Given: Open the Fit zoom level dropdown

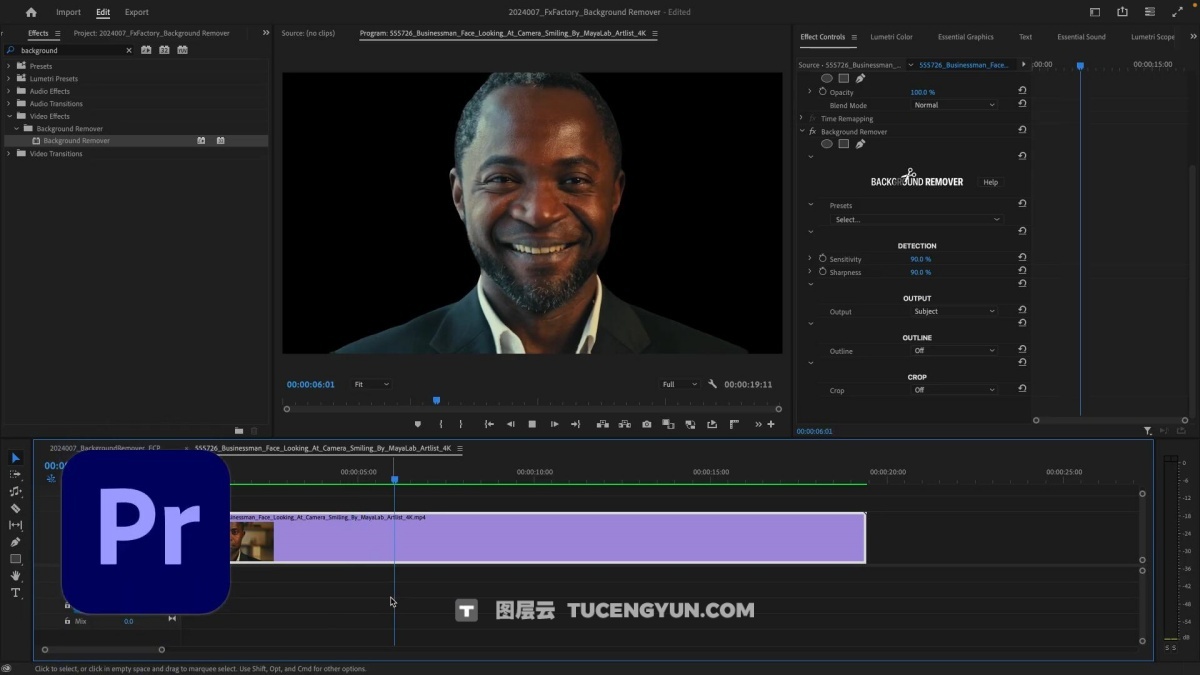Looking at the screenshot, I should click(x=371, y=384).
